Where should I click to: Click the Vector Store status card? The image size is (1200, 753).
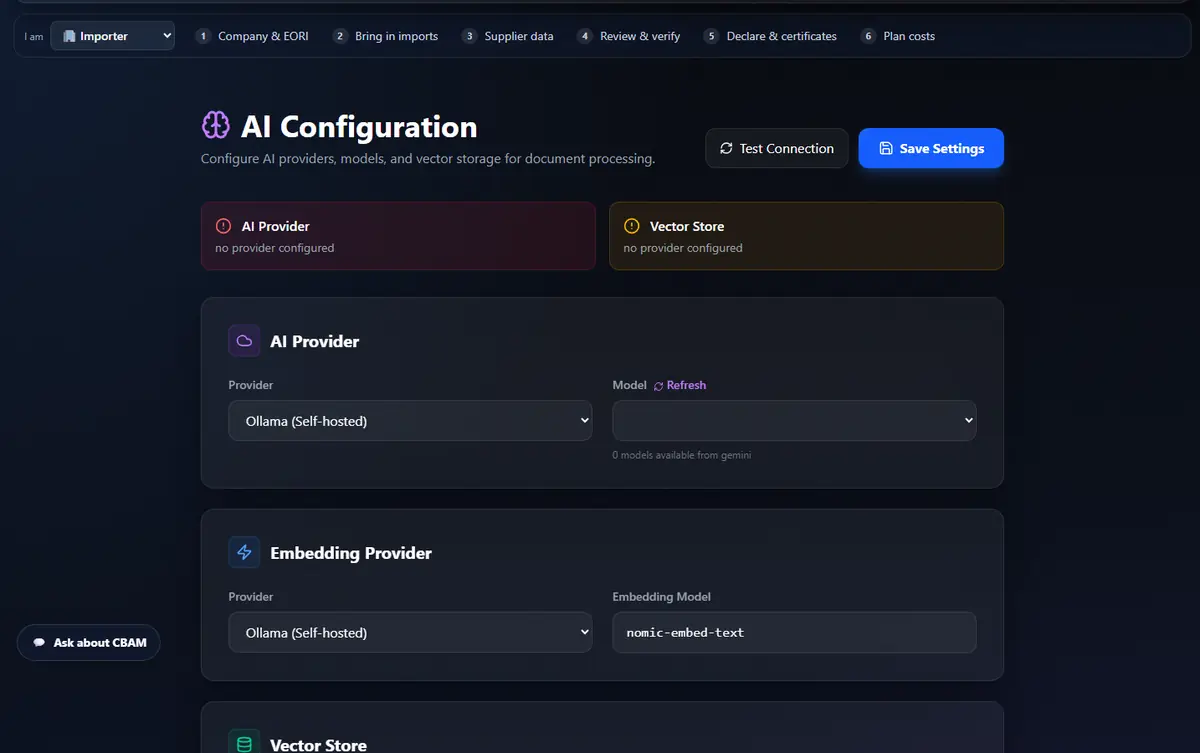806,236
